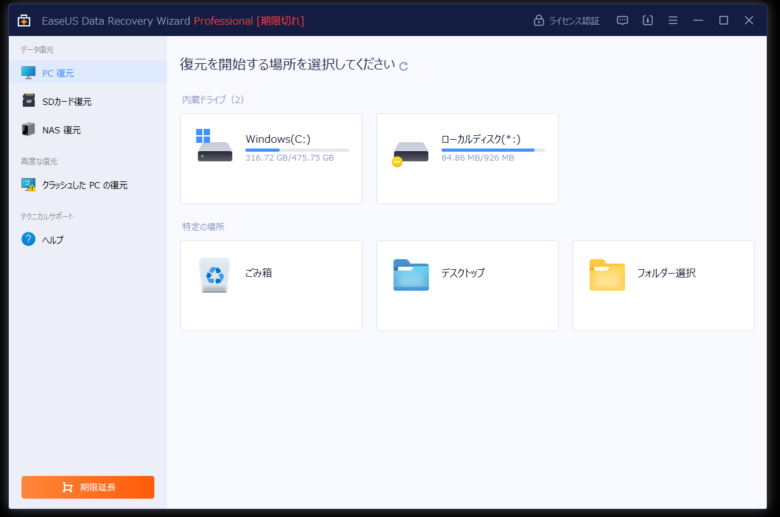Click the 84.86 MB/926 MB text
The image size is (780, 517).
(x=478, y=158)
